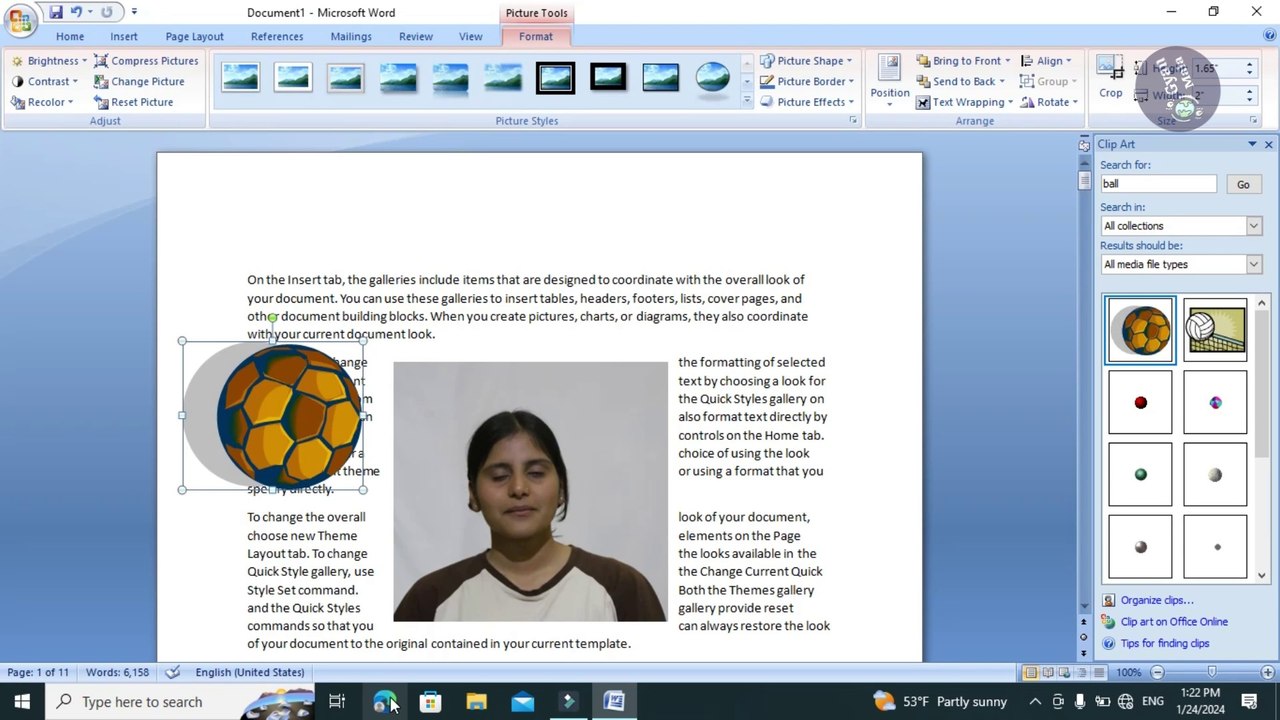Click the Compress Pictures command
The width and height of the screenshot is (1280, 720).
pyautogui.click(x=146, y=61)
